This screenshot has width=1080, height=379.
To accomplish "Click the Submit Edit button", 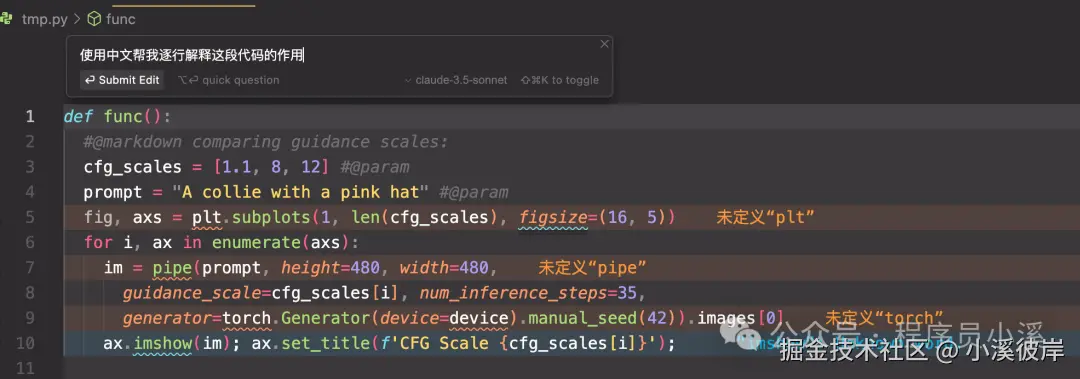I will point(122,80).
